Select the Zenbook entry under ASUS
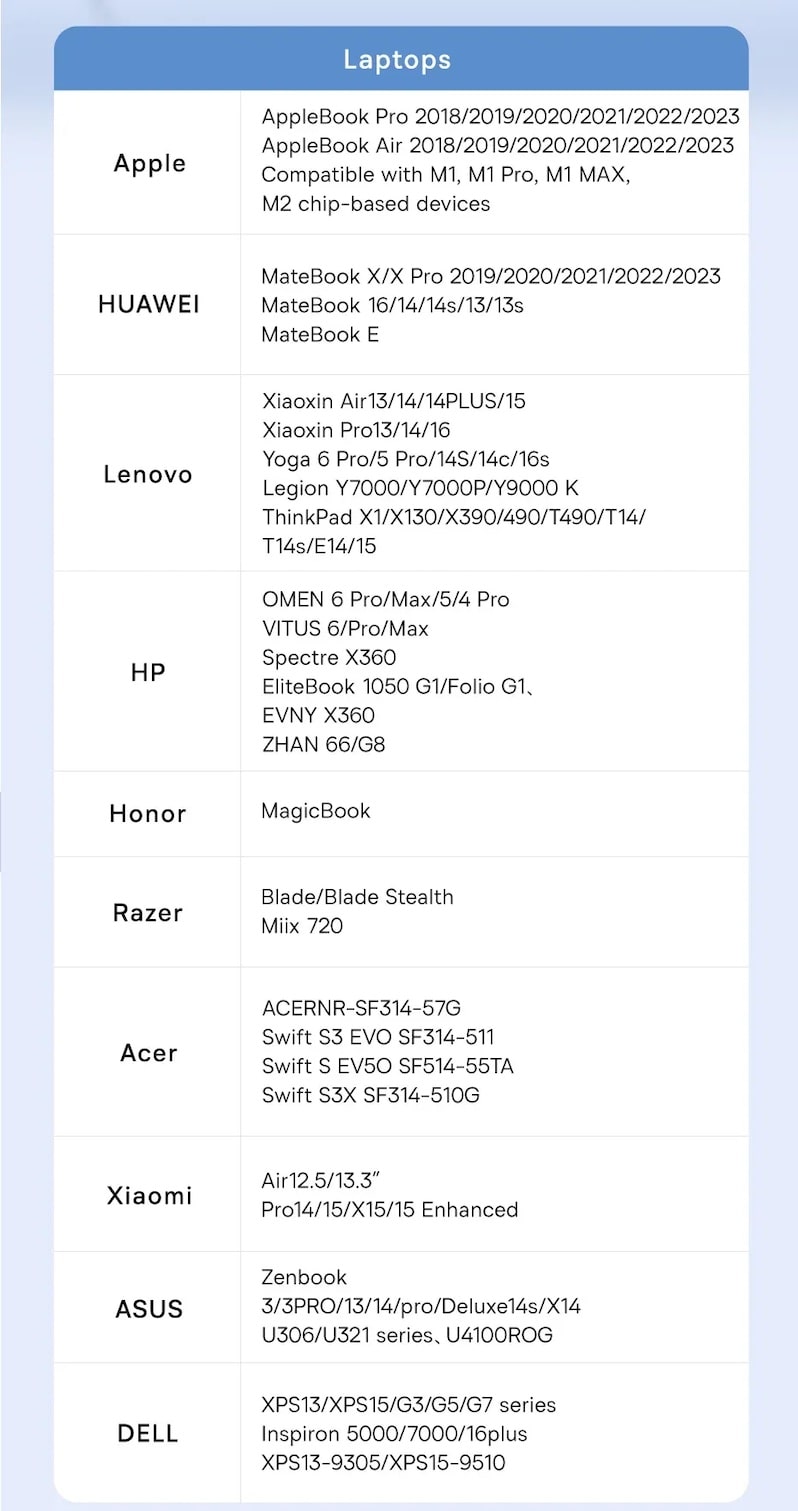The height and width of the screenshot is (1511, 798). point(304,1277)
